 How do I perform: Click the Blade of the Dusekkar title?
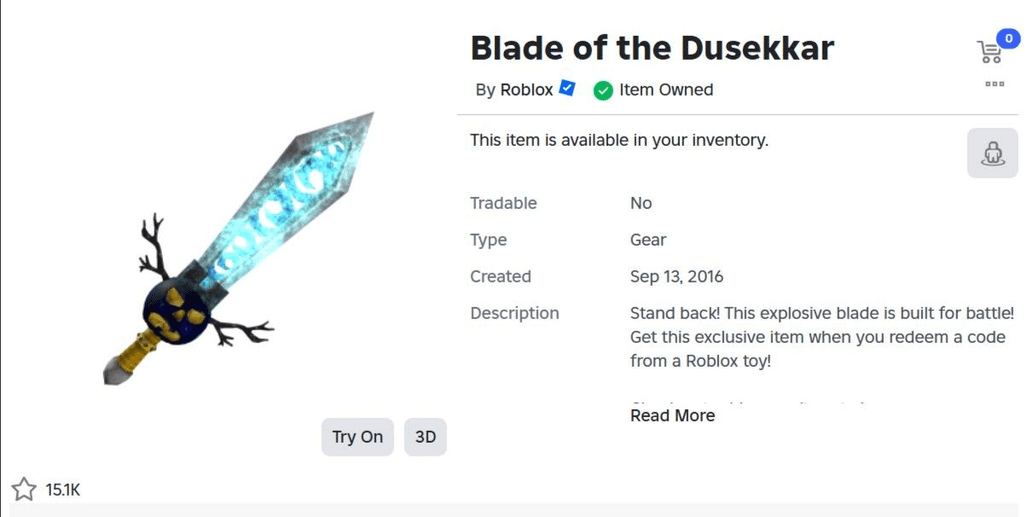coord(652,48)
